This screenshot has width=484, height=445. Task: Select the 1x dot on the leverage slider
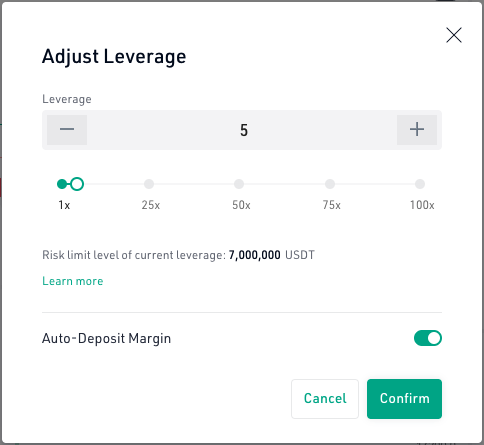[x=62, y=184]
